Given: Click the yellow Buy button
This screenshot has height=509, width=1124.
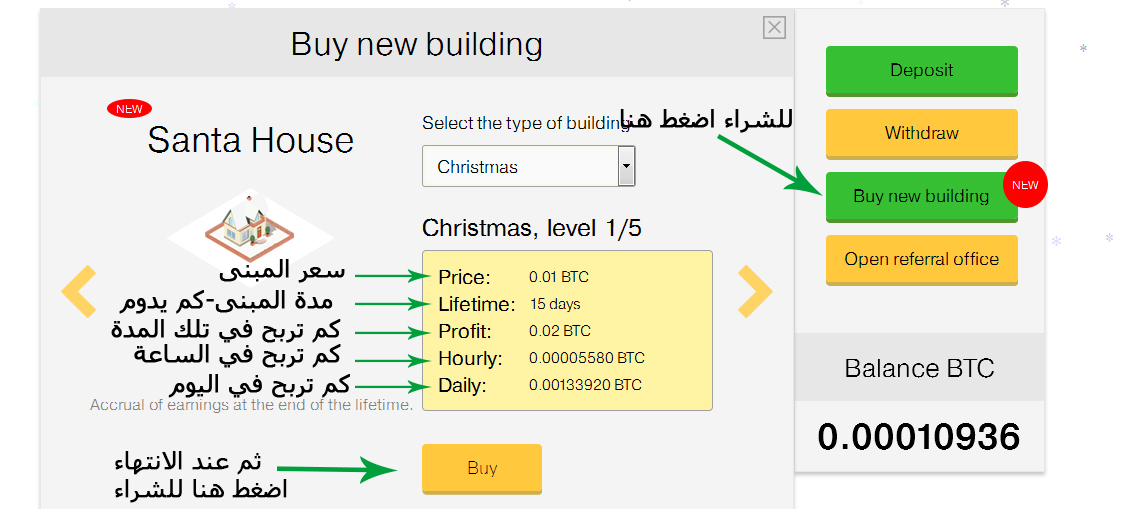Looking at the screenshot, I should [x=482, y=469].
